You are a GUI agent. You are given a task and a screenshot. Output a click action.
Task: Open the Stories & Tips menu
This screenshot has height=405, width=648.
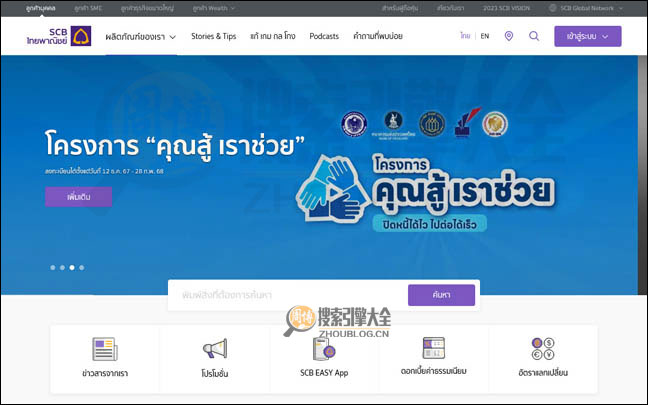214,36
